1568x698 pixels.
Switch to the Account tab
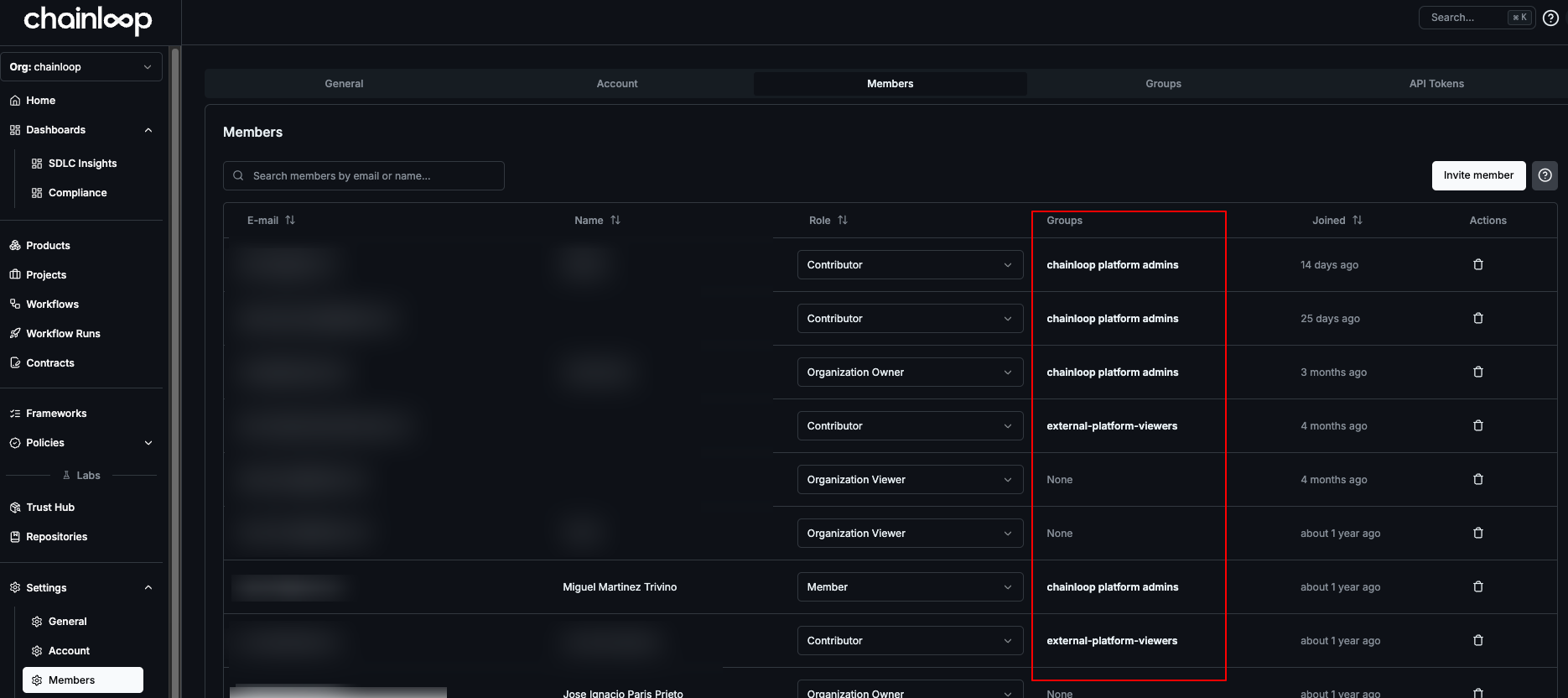617,83
